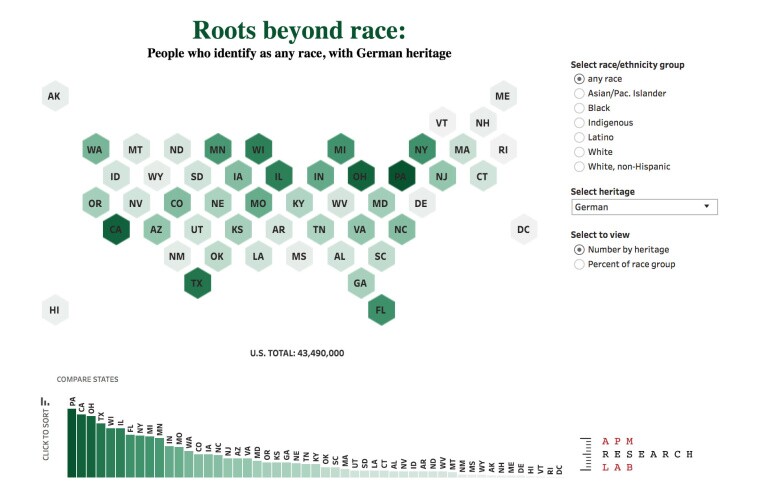Click the DC hexagon tile
Viewport: 760px width, 486px height.
523,230
